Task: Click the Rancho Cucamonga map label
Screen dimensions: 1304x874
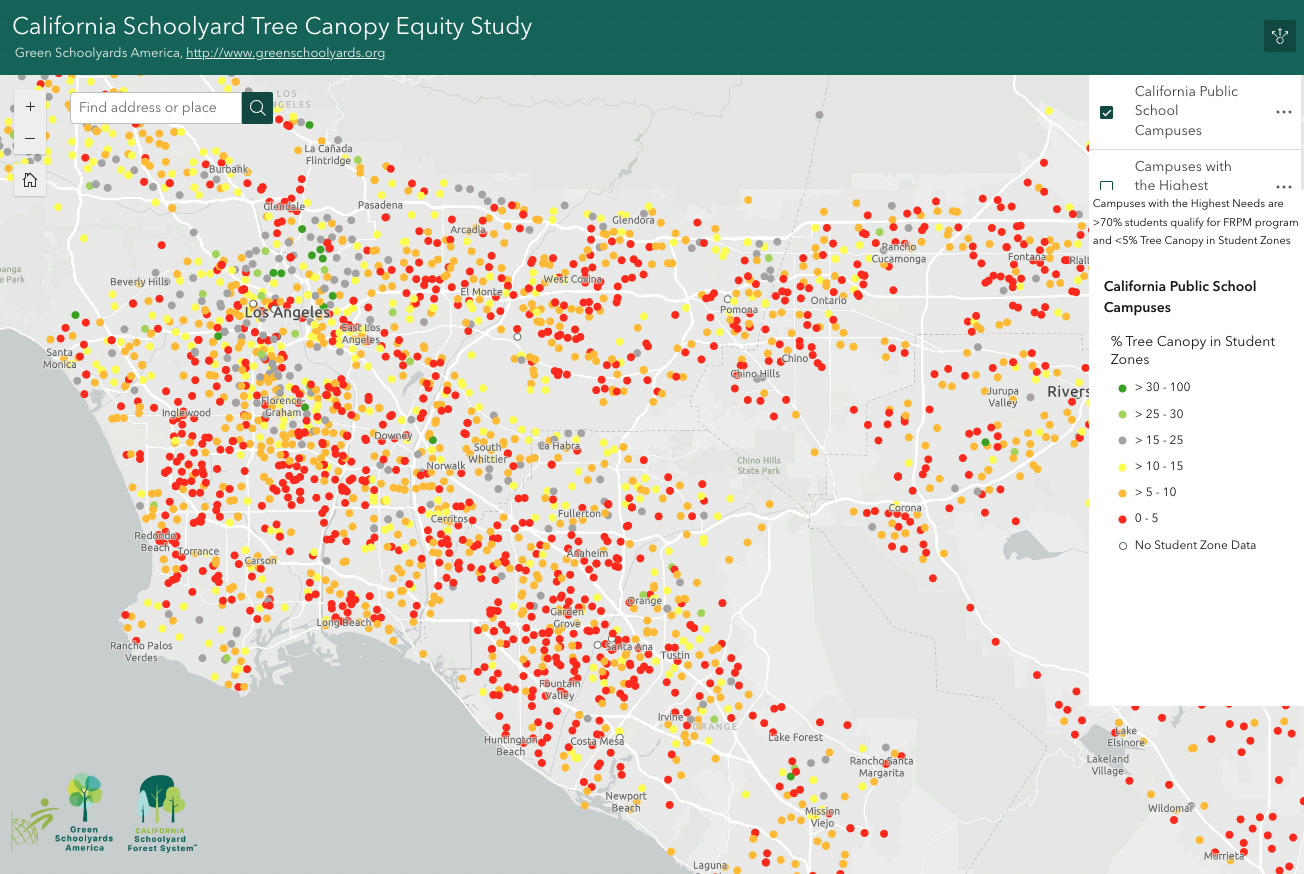Action: [x=900, y=253]
